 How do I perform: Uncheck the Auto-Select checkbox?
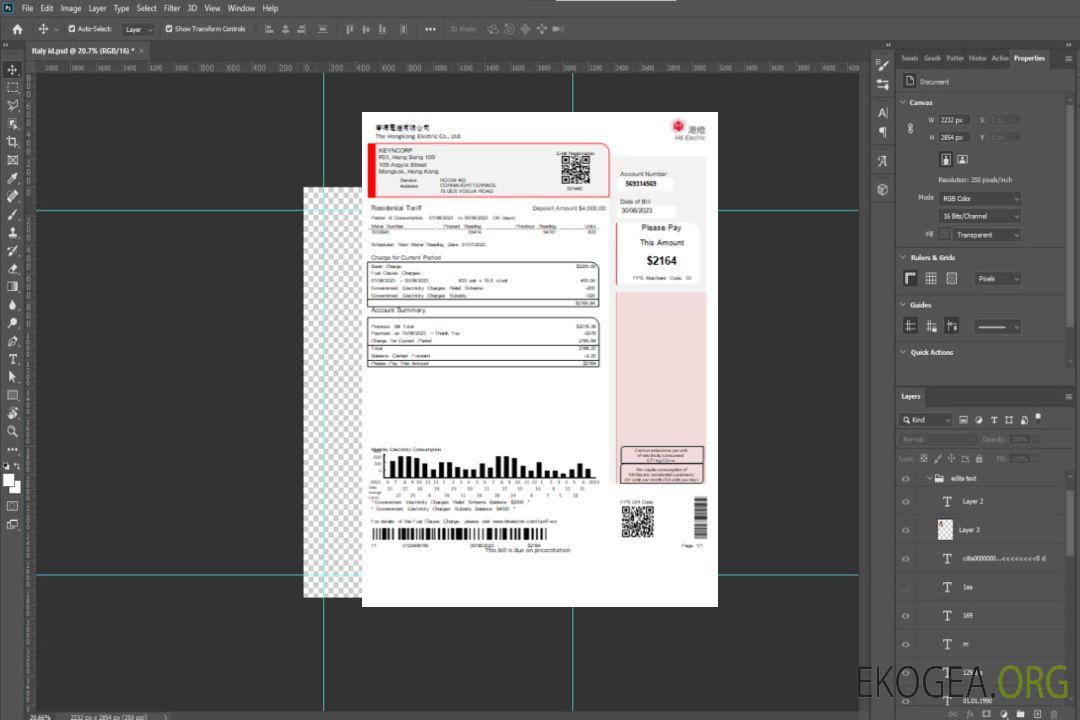pos(71,29)
